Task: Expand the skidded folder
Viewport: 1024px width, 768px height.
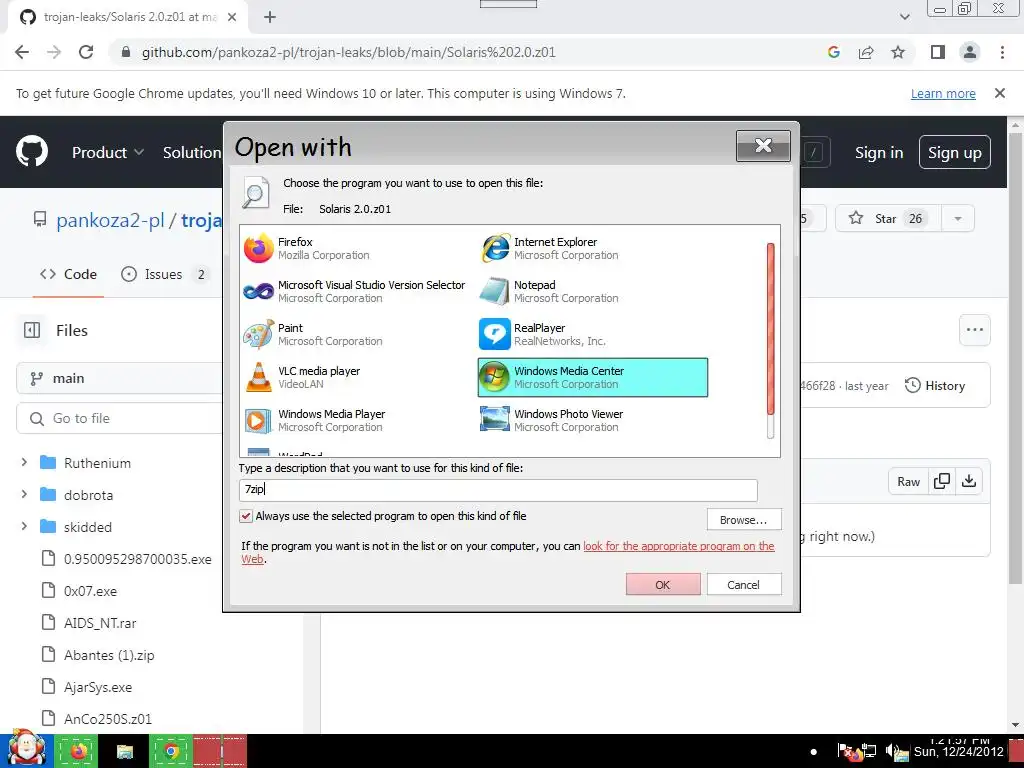Action: 24,526
